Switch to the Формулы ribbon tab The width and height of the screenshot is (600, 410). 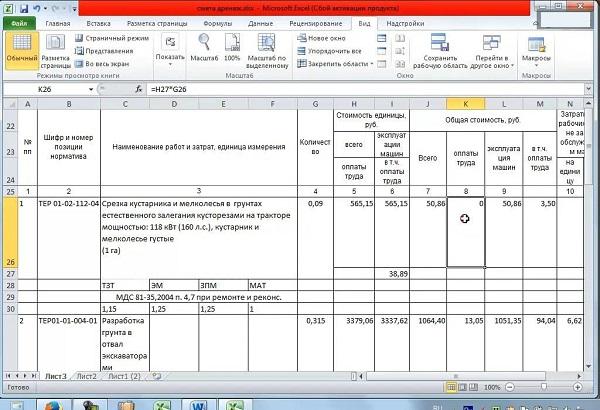point(217,21)
